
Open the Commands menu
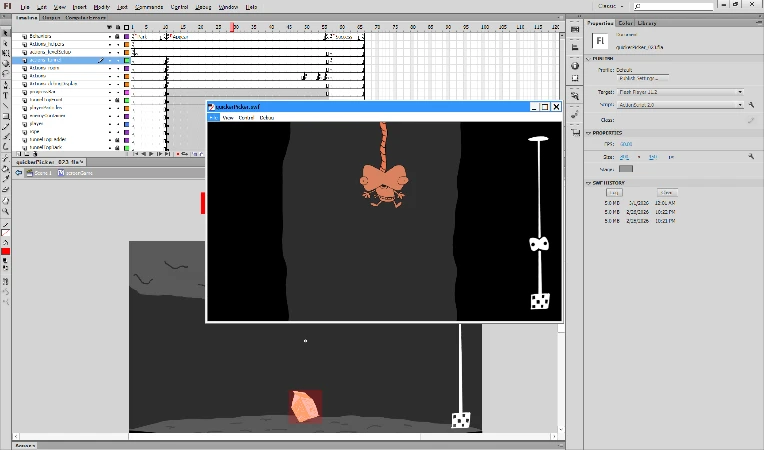click(x=149, y=7)
